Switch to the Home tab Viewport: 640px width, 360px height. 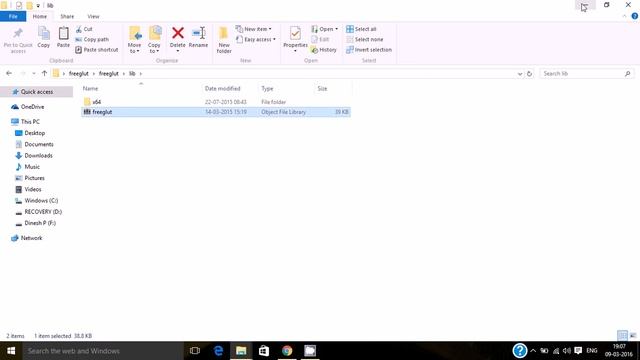(40, 16)
